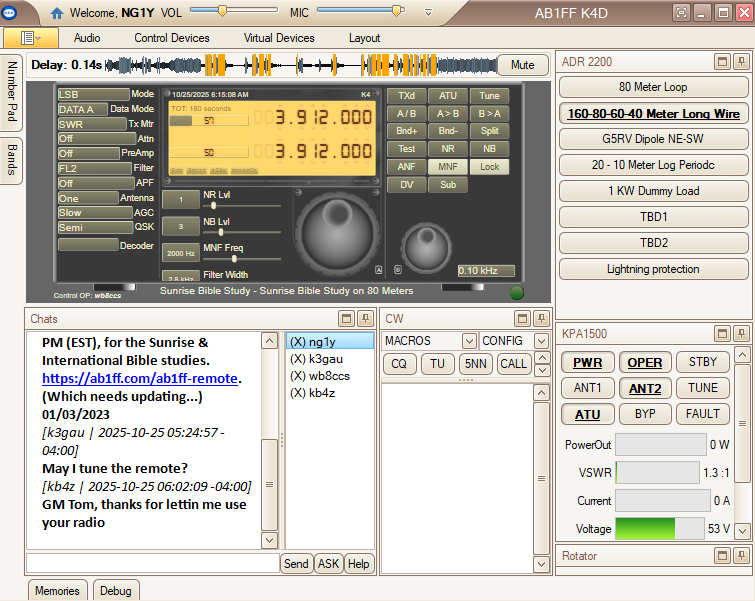
Task: Click the home icon beside Welcome
Action: pyautogui.click(x=58, y=13)
